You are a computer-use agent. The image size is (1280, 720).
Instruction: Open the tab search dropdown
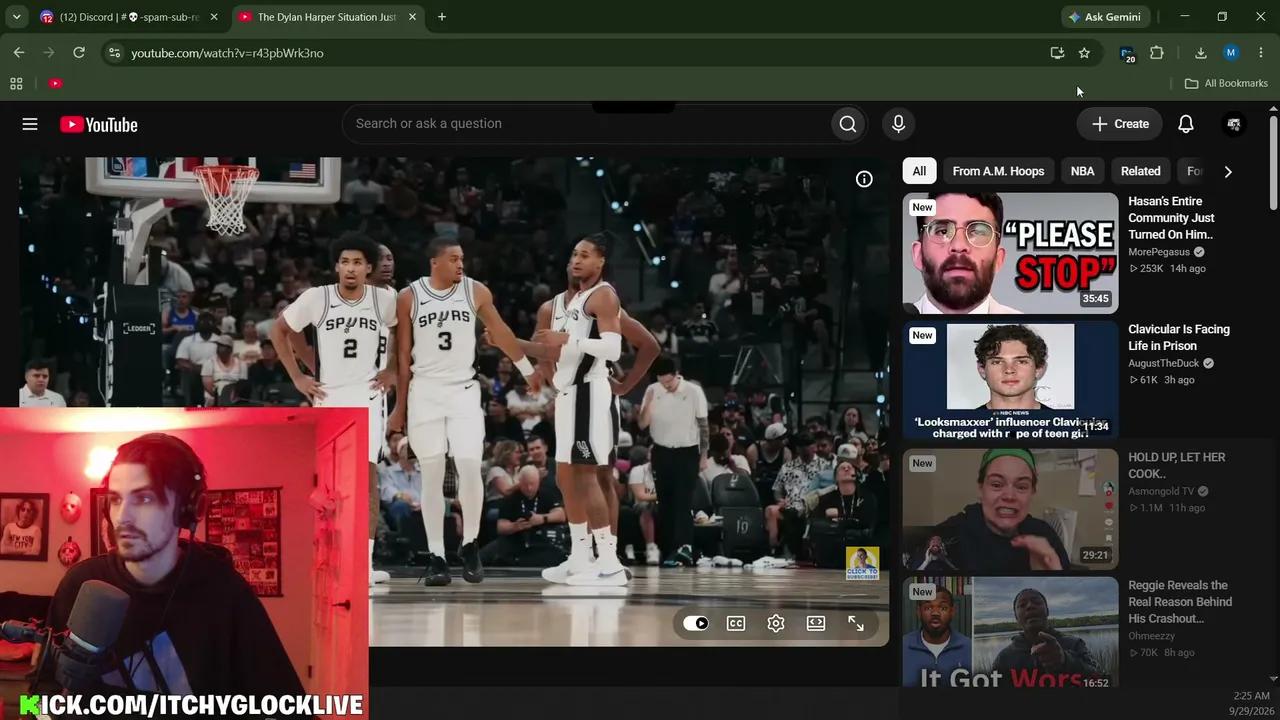click(16, 17)
